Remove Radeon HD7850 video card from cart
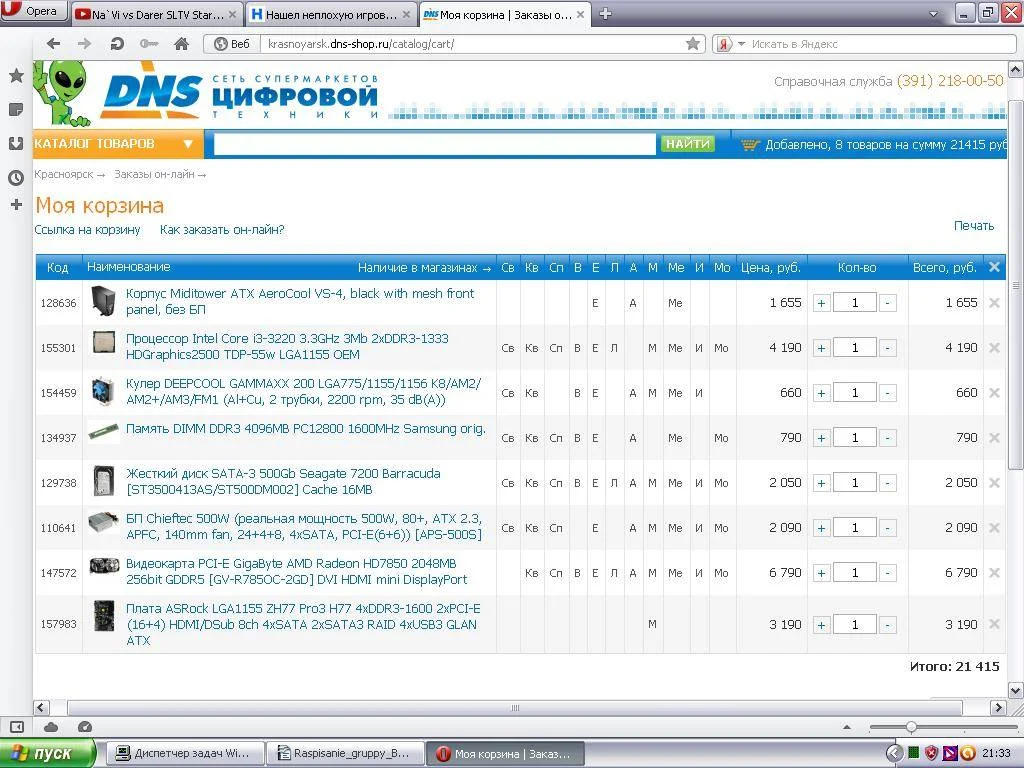The width and height of the screenshot is (1024, 768). click(x=994, y=573)
